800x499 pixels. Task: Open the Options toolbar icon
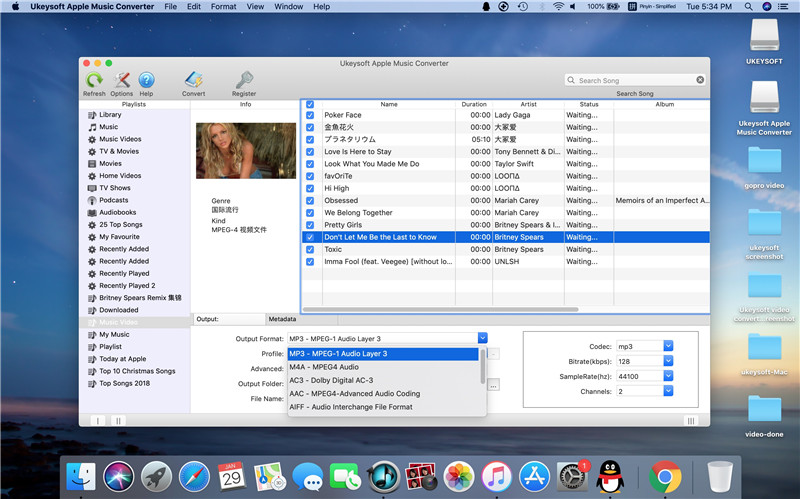pyautogui.click(x=121, y=81)
